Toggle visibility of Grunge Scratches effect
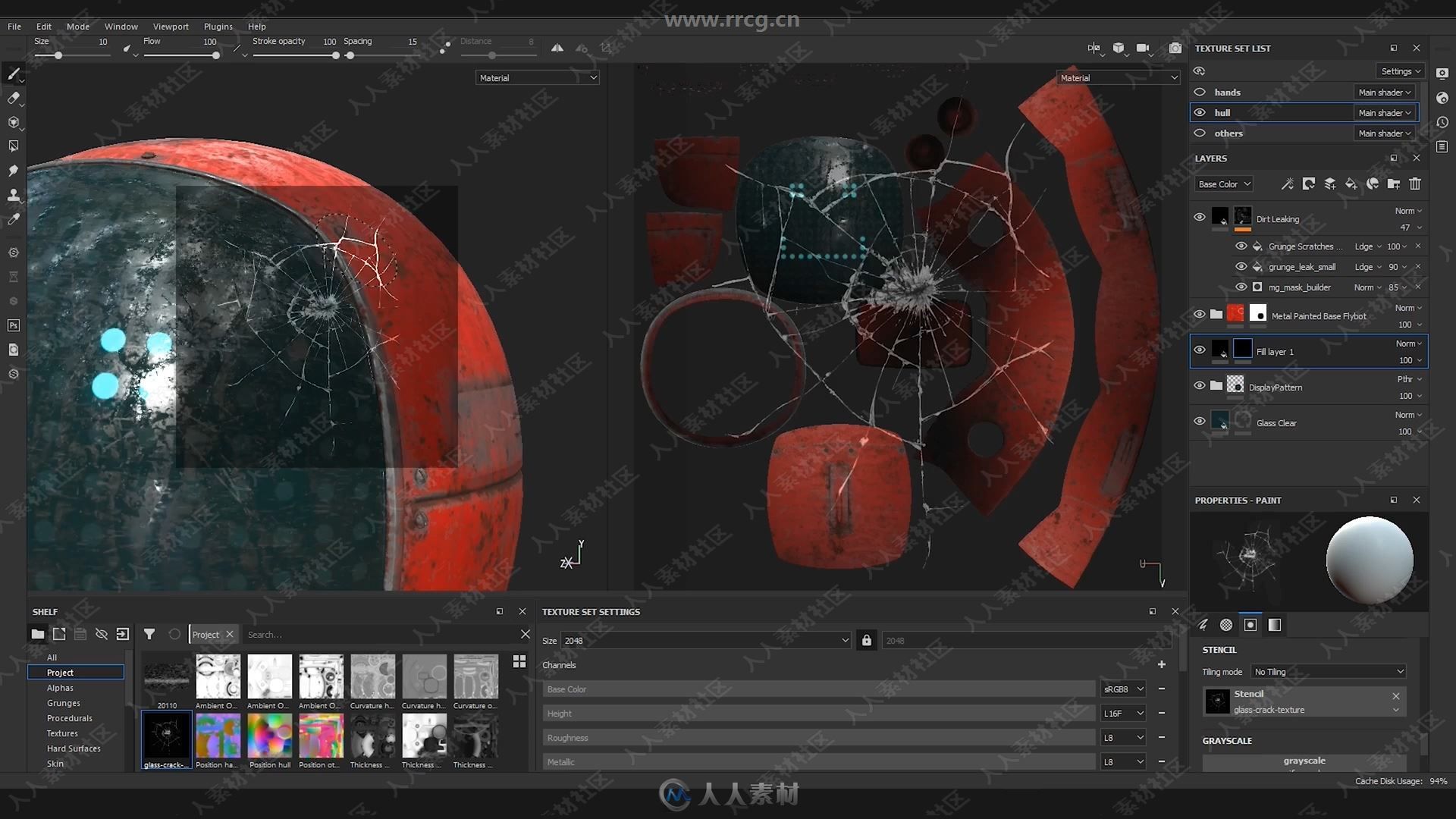Screen dimensions: 1456x819 coord(1241,246)
